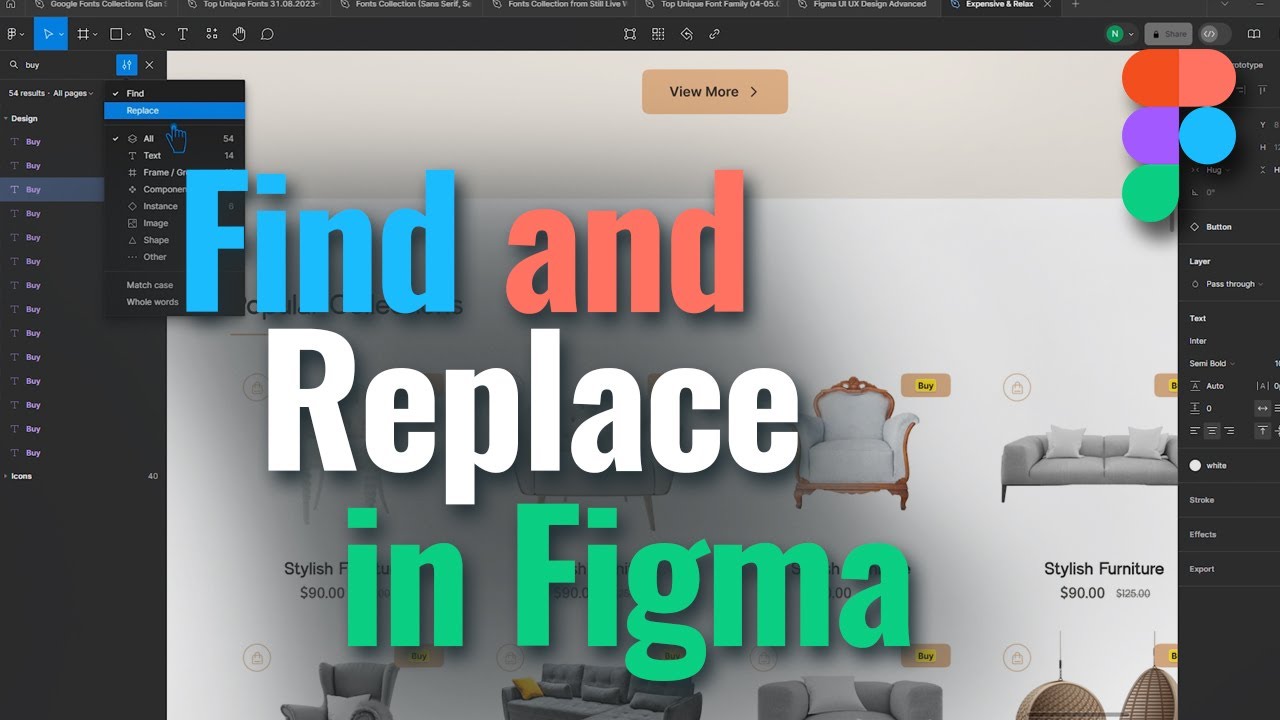Open the Effects section

pyautogui.click(x=1203, y=535)
